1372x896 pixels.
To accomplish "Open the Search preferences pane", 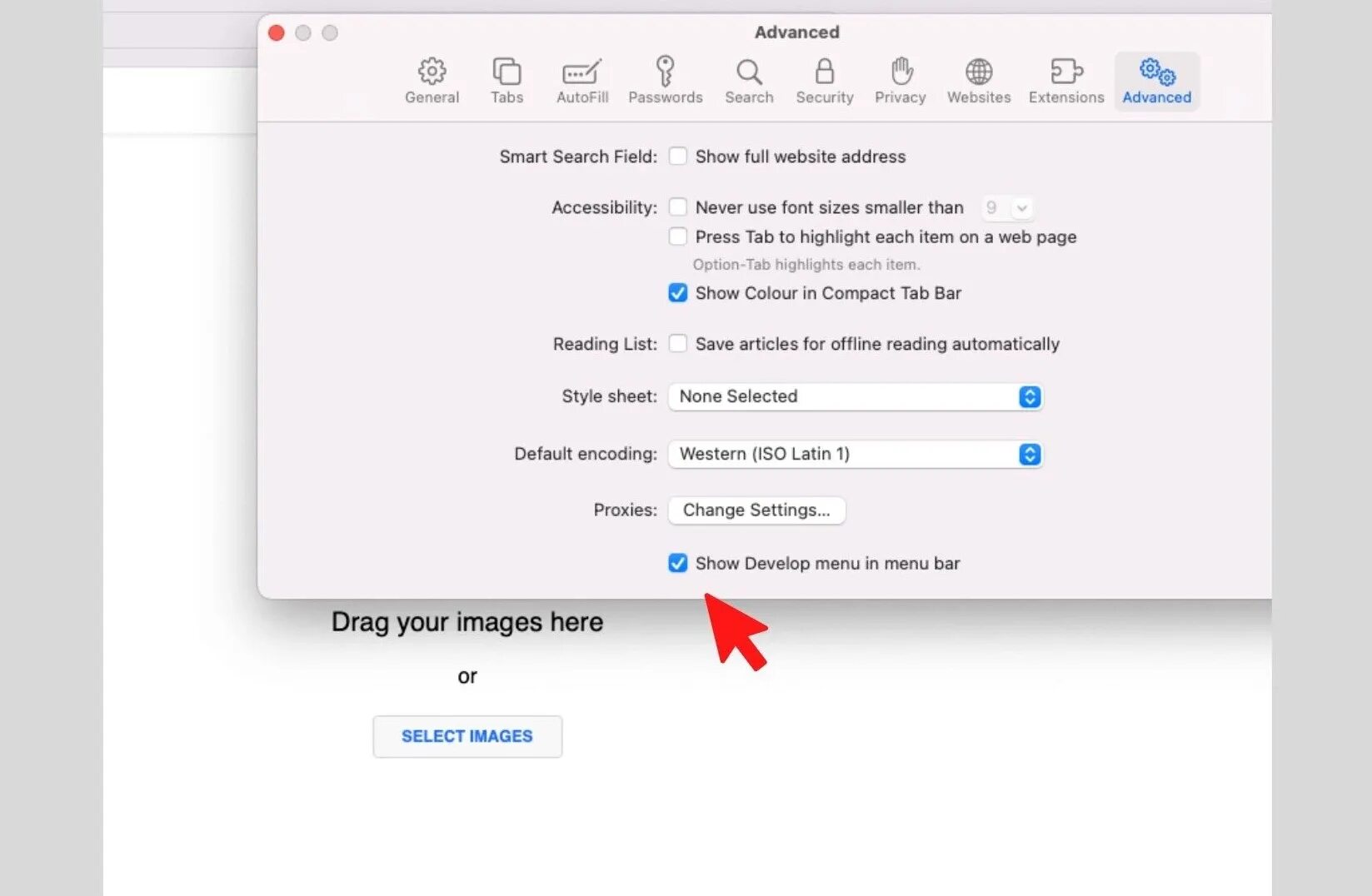I will [749, 81].
